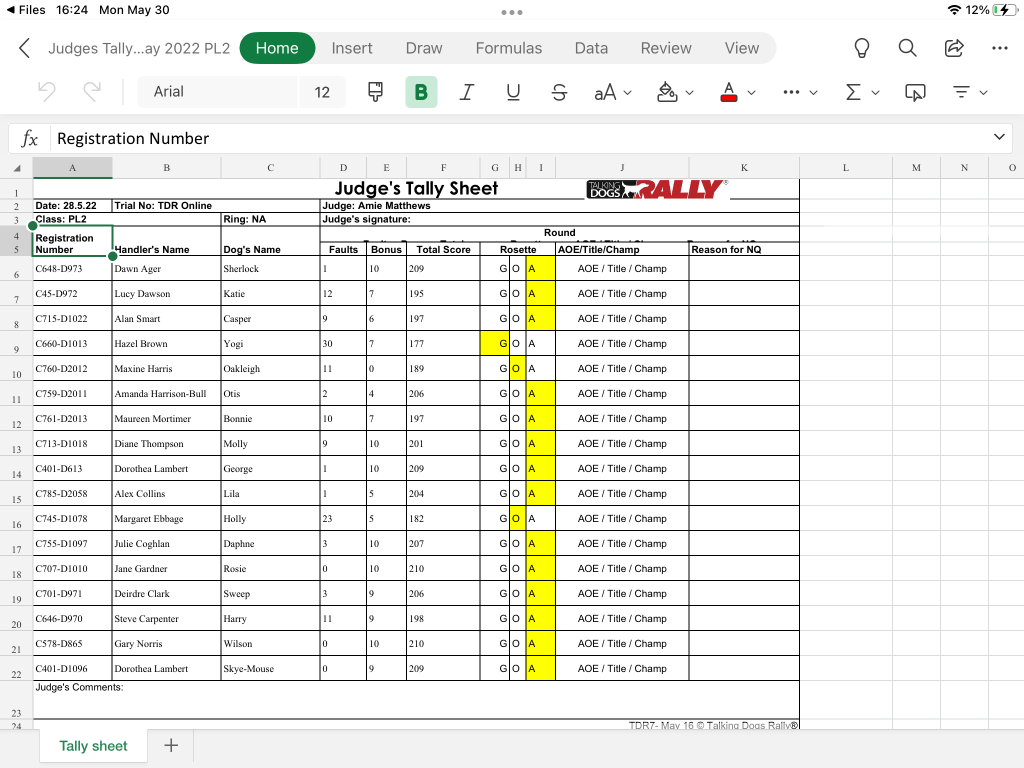Toggle Strikethrough formatting

click(559, 92)
